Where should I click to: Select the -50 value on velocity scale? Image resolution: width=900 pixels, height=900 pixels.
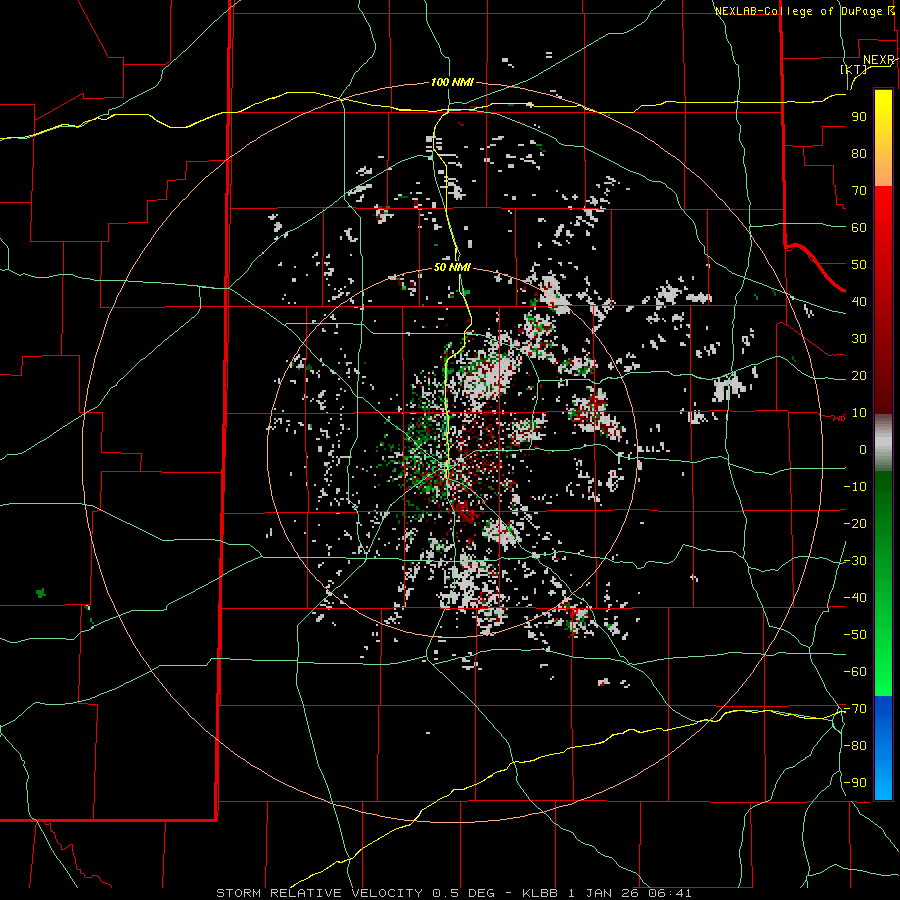tap(855, 635)
